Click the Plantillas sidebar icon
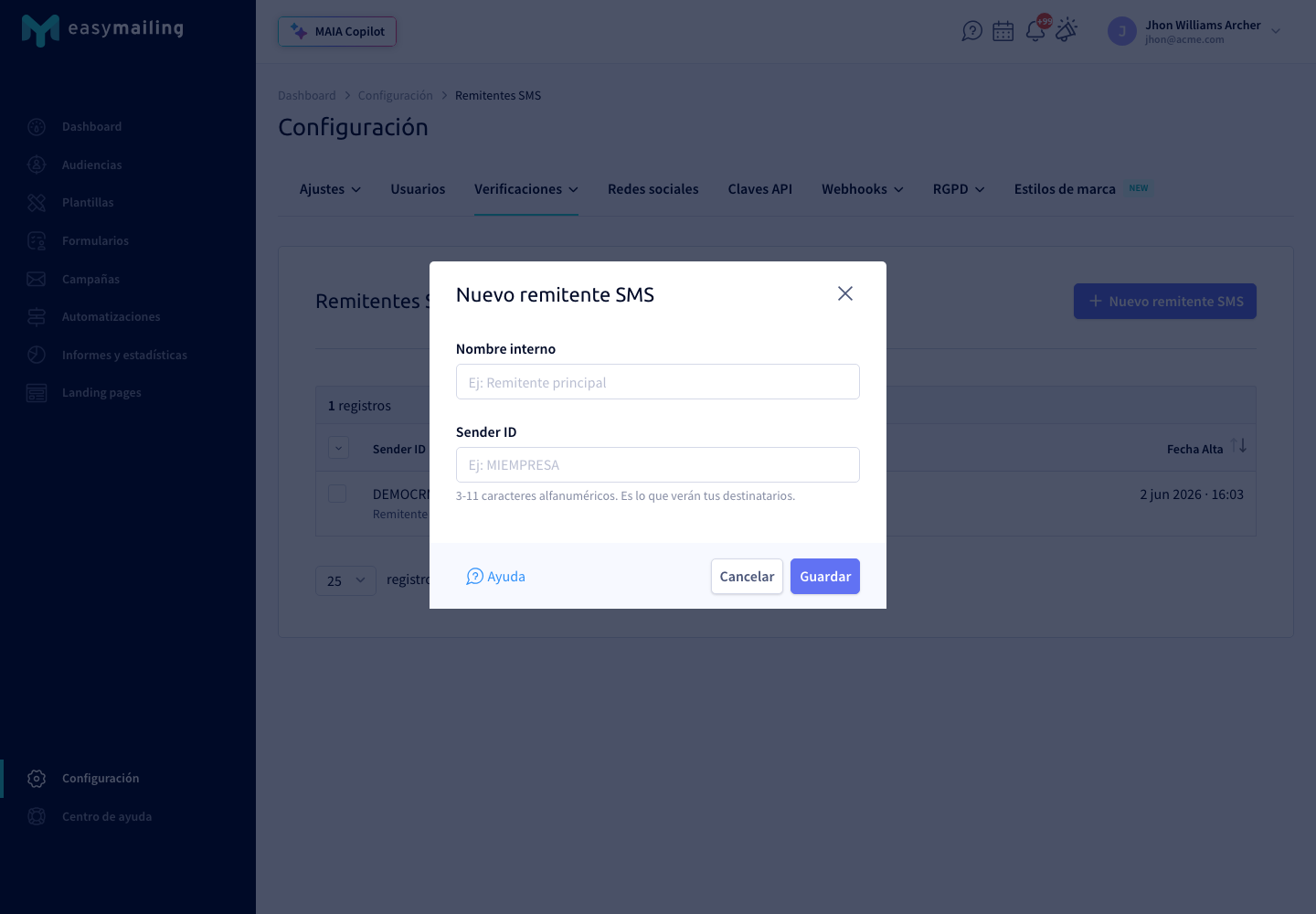Image resolution: width=1316 pixels, height=914 pixels. [37, 203]
